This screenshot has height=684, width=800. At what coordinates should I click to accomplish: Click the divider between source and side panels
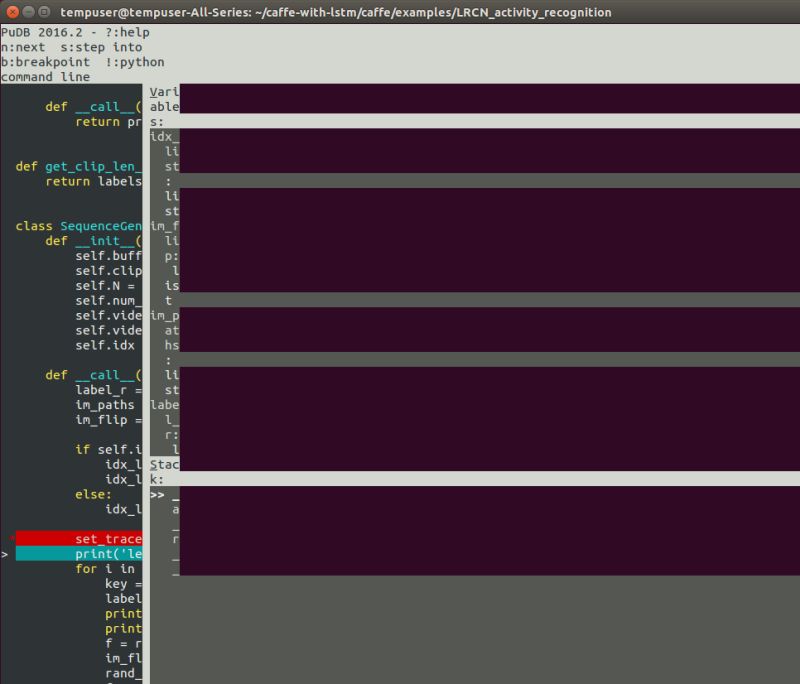pyautogui.click(x=146, y=300)
